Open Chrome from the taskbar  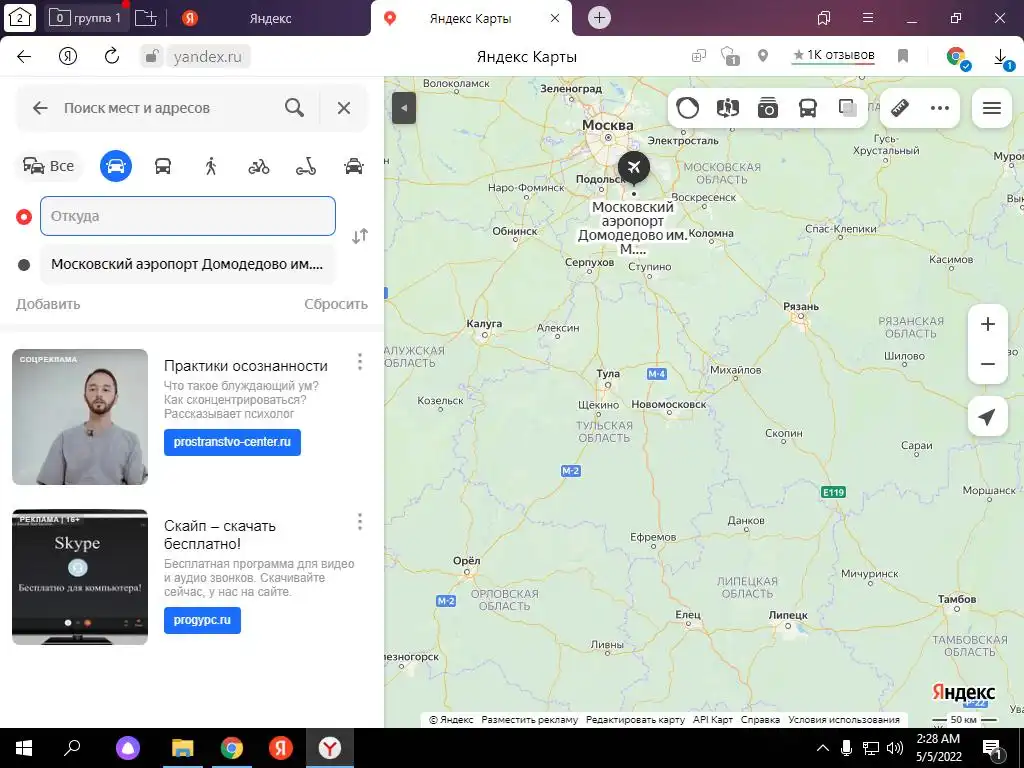[232, 748]
